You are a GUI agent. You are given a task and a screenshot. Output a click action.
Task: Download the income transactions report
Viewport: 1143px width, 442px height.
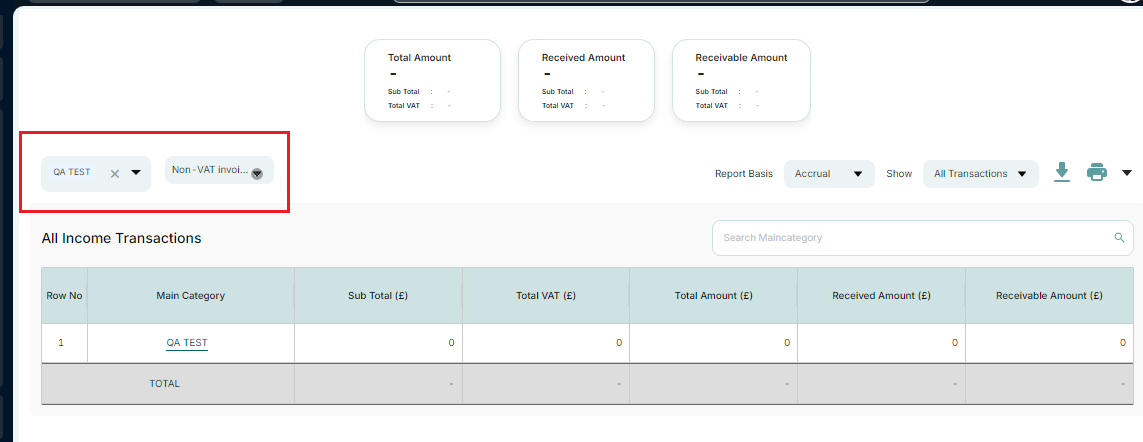[1062, 173]
